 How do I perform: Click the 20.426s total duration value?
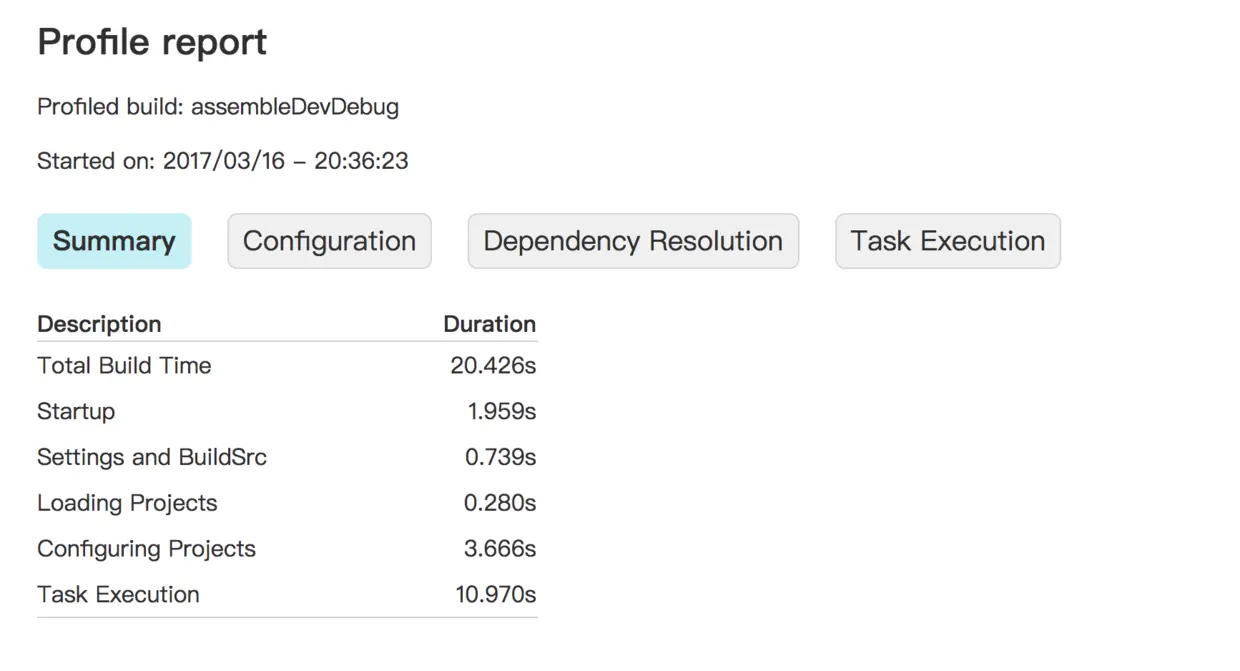tap(493, 366)
